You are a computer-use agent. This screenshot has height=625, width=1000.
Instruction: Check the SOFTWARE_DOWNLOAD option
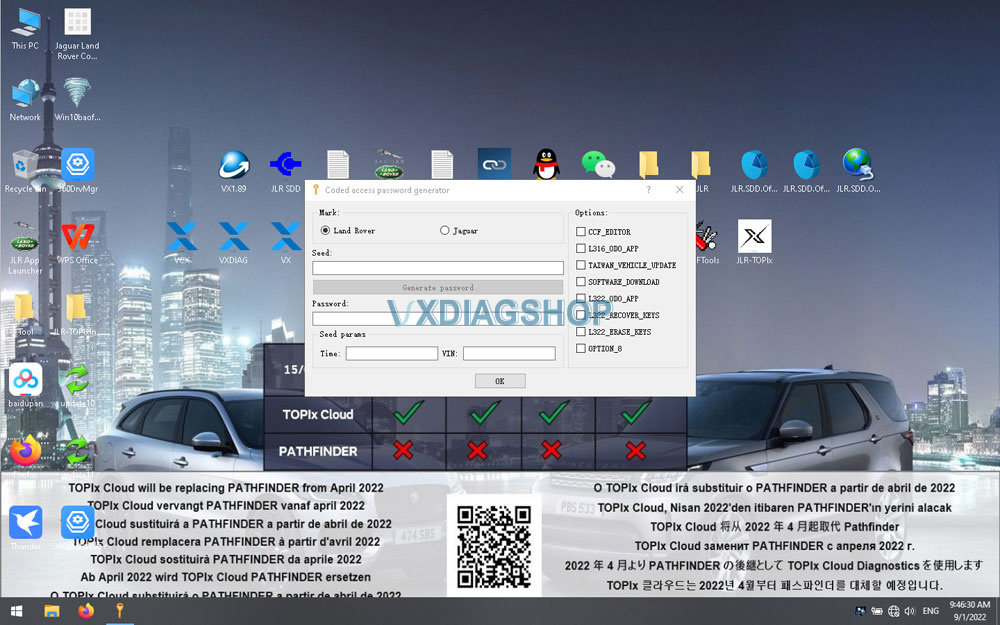point(580,281)
